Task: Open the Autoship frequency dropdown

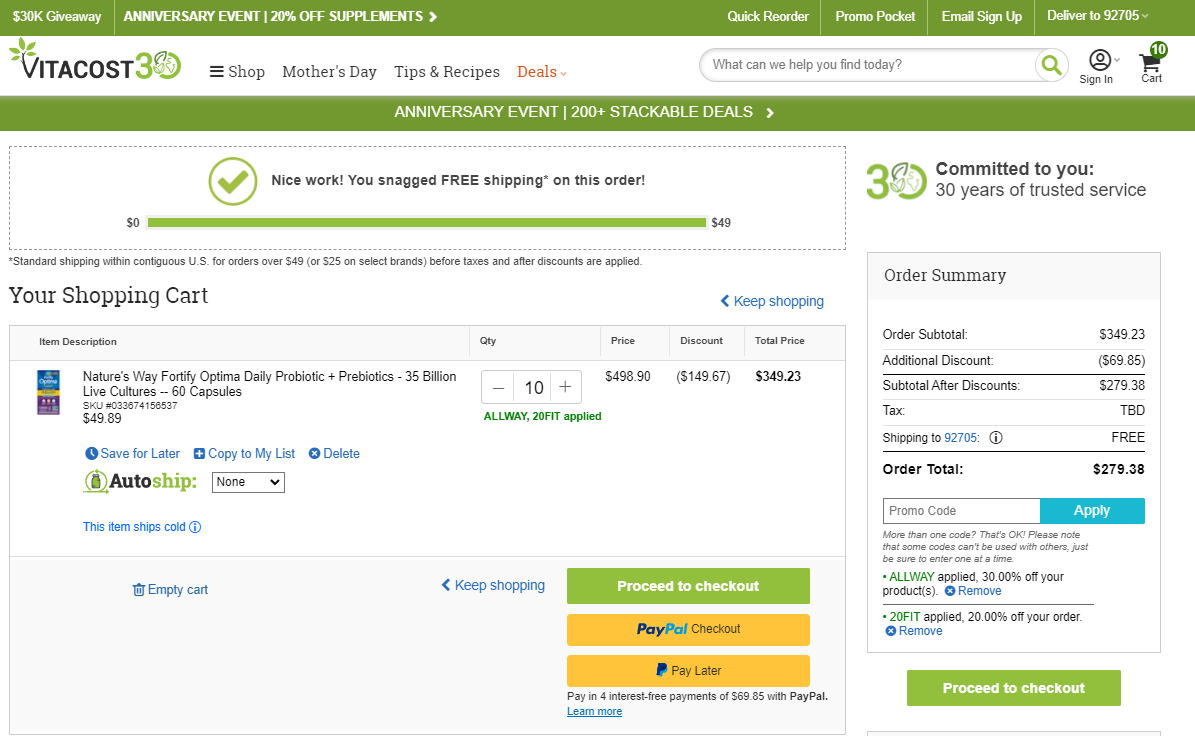Action: click(x=248, y=482)
